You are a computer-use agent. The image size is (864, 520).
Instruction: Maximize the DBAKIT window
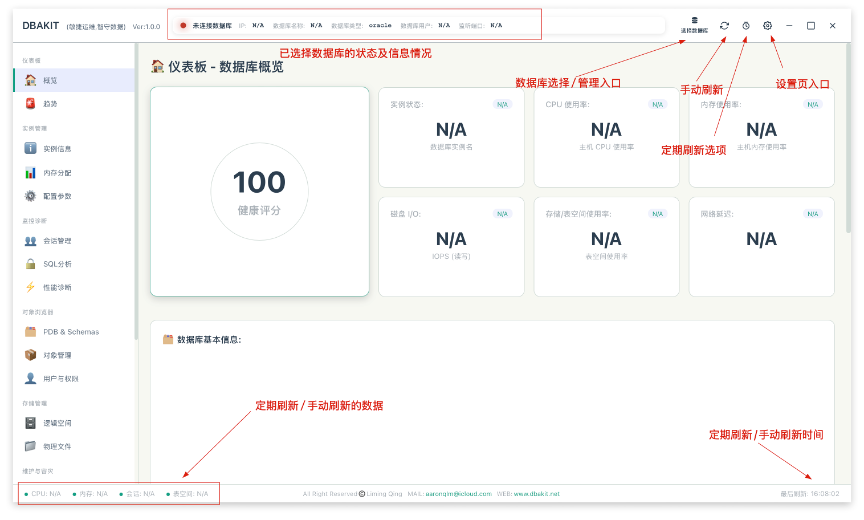[811, 25]
